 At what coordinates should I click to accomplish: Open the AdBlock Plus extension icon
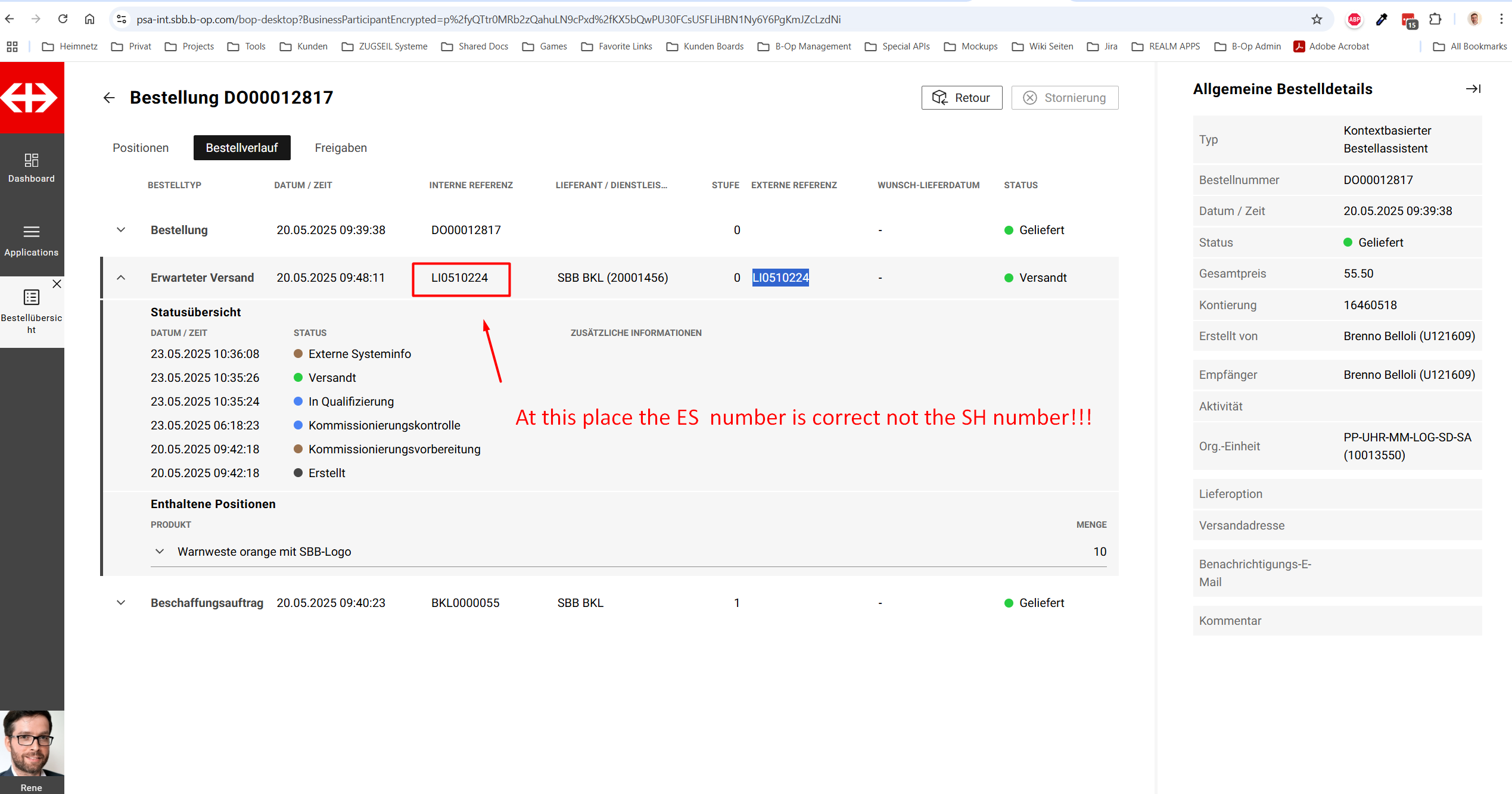tap(1354, 20)
